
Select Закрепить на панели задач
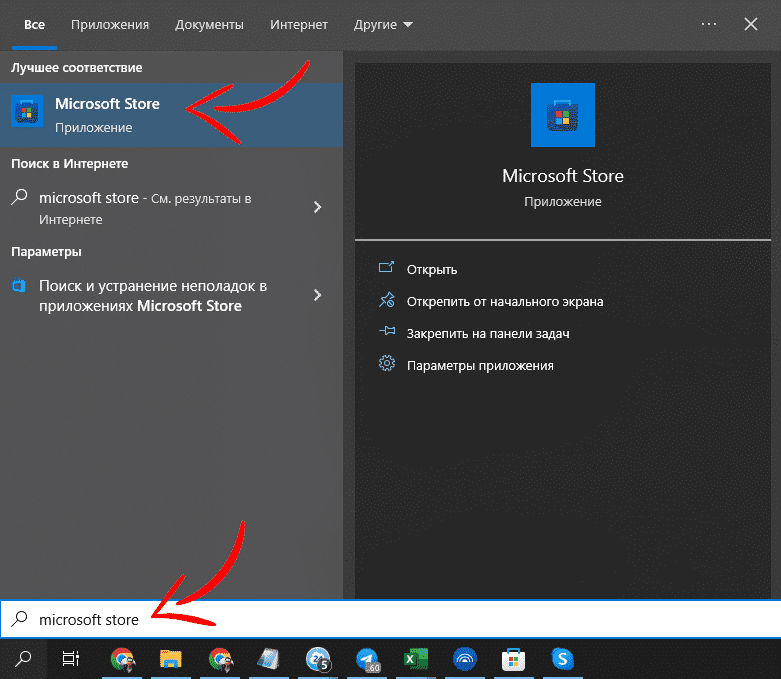(x=488, y=333)
